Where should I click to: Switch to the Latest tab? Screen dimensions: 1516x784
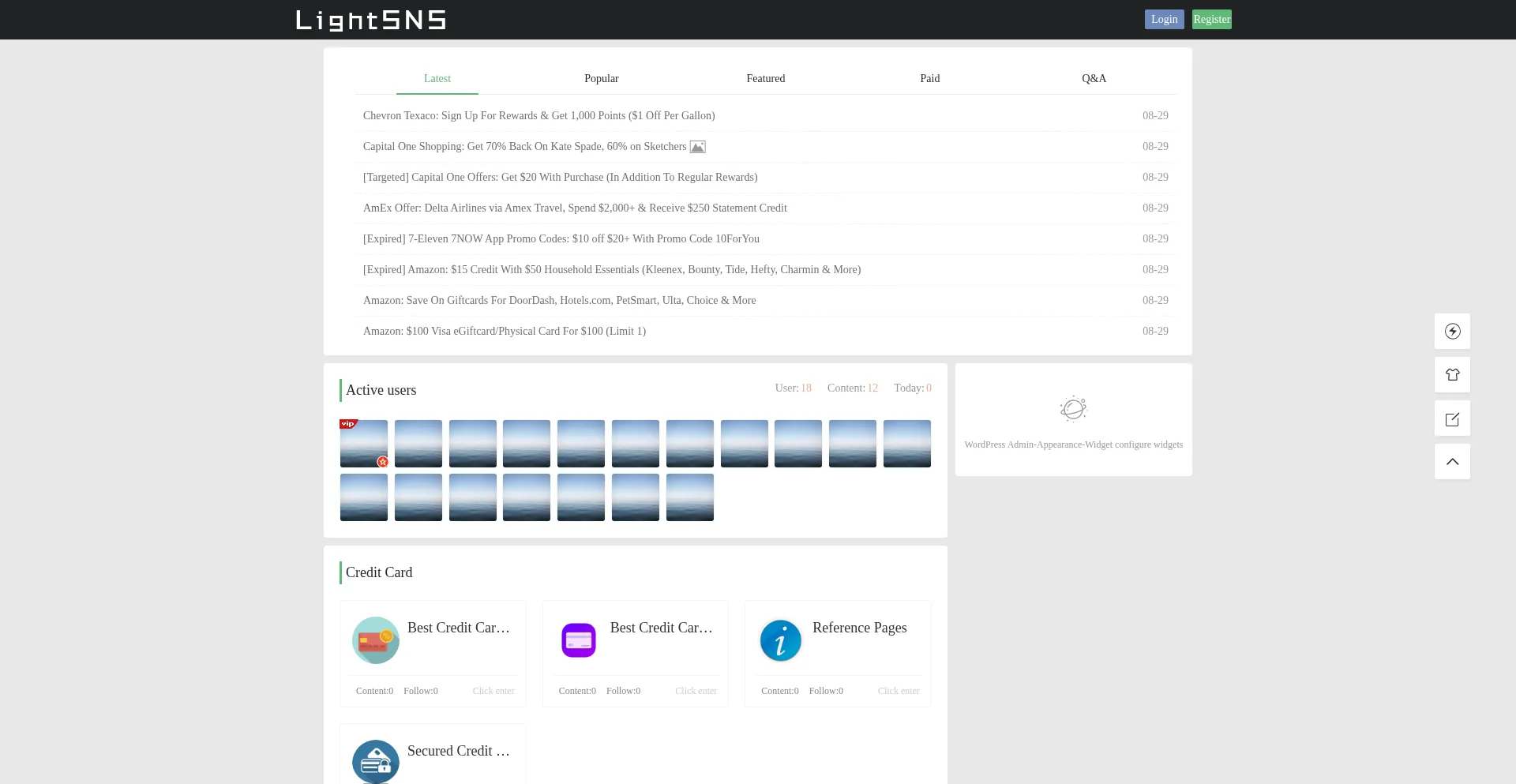[437, 79]
